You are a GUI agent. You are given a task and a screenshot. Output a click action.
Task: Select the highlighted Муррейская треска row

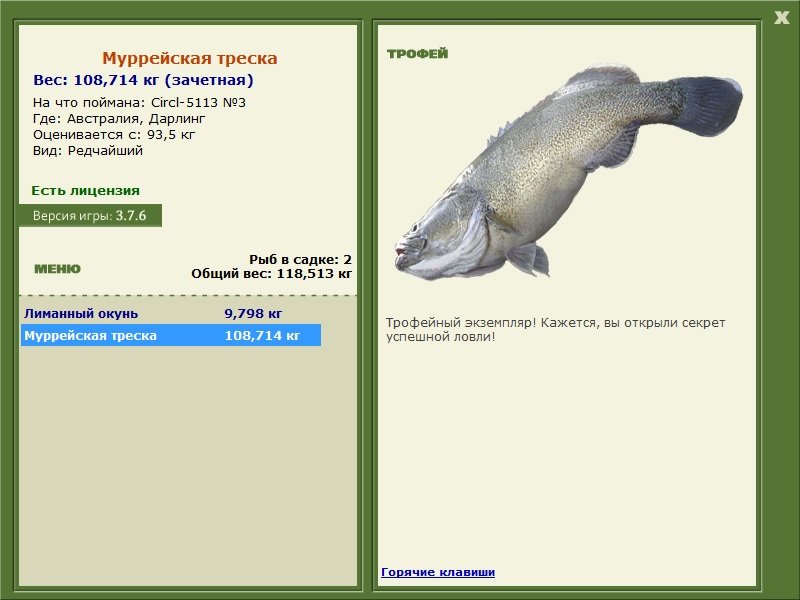[171, 335]
